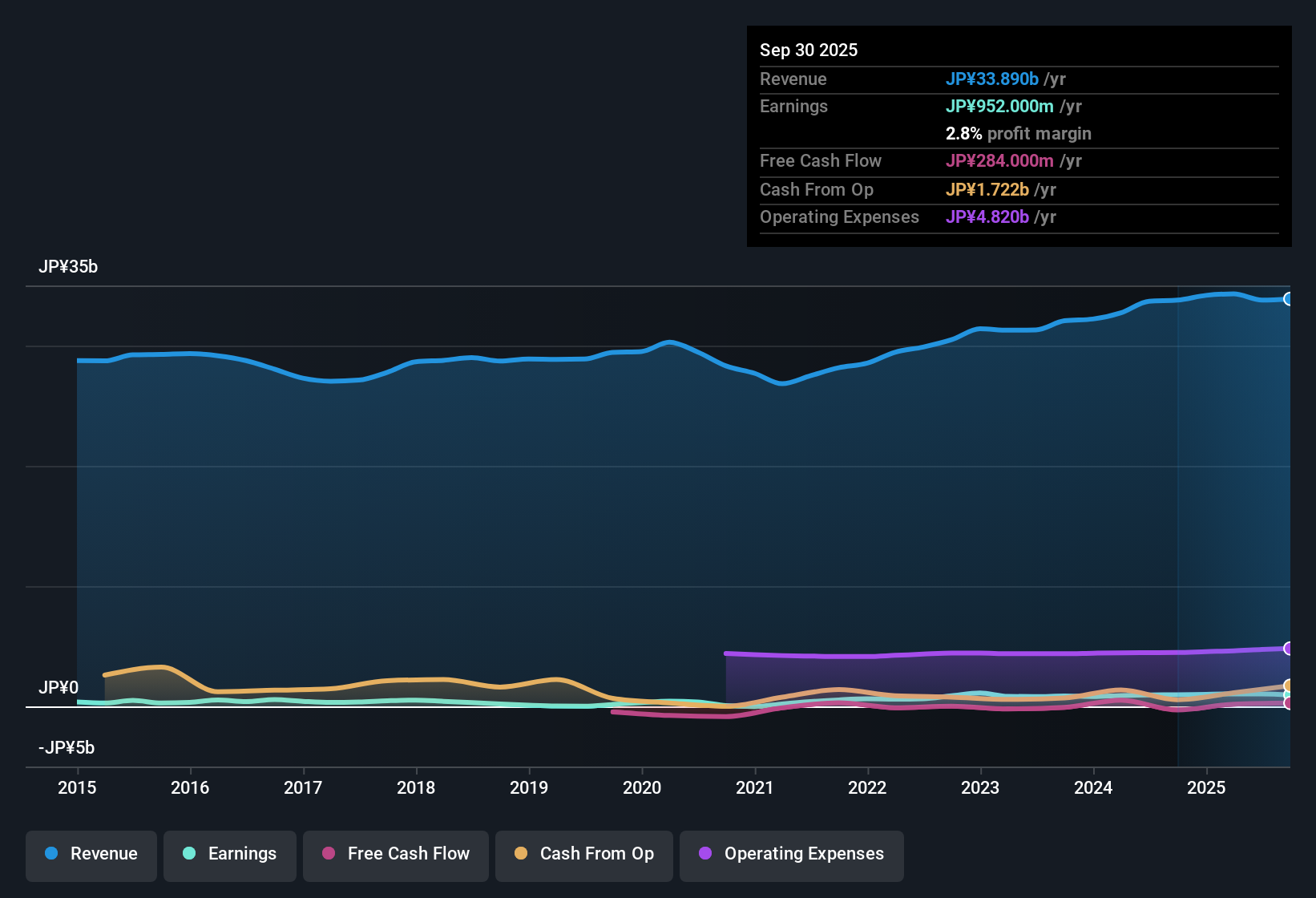Click the purple Operating Expenses color swatch
1316x898 pixels.
tap(704, 854)
